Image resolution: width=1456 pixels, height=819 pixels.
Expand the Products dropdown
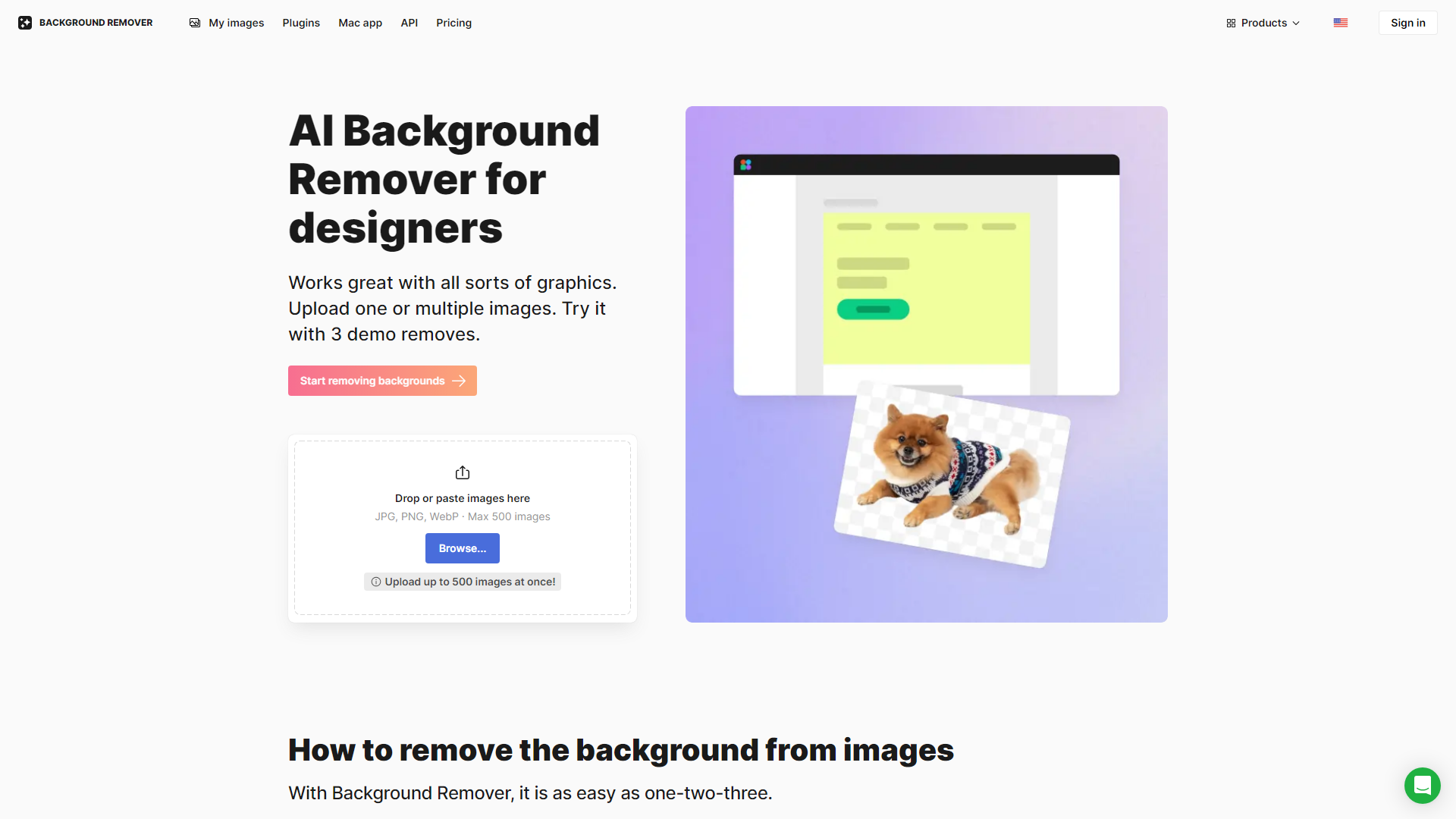click(1263, 23)
